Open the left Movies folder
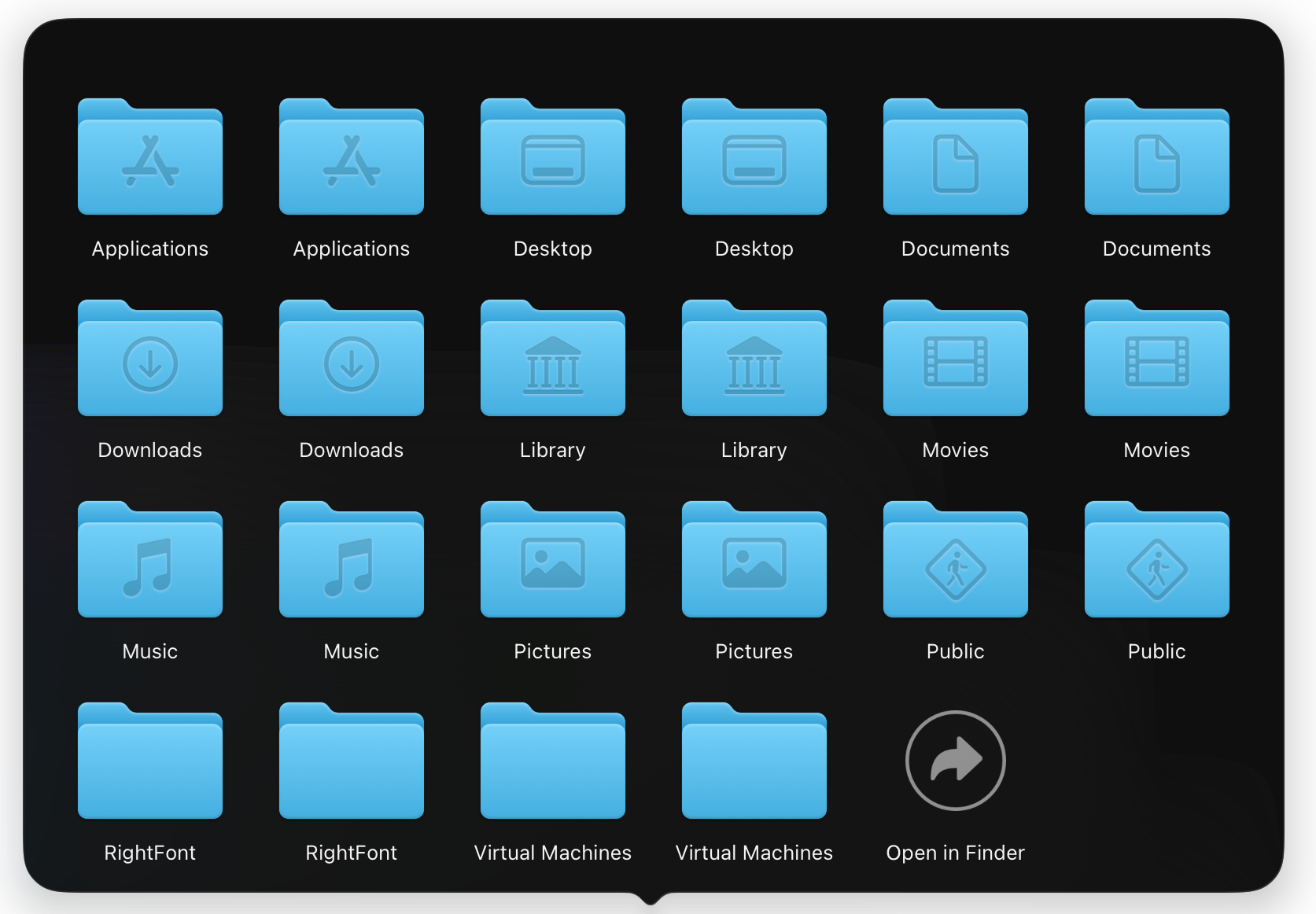The height and width of the screenshot is (914, 1316). click(x=956, y=358)
